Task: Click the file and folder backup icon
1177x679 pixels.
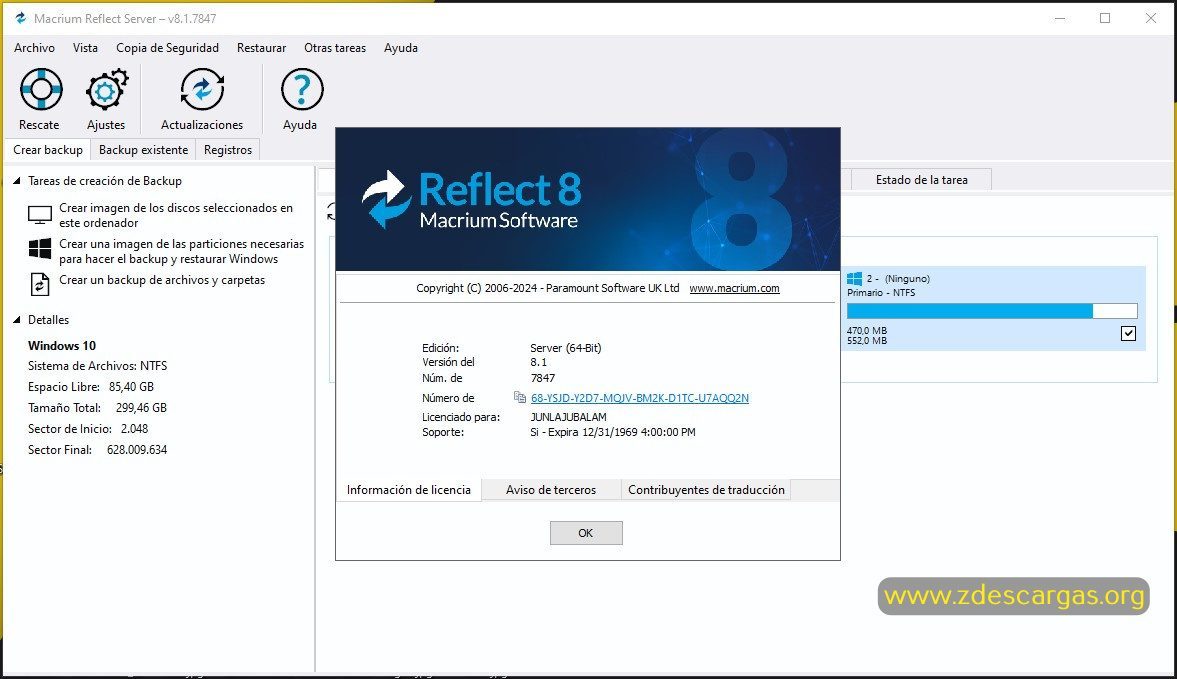Action: 40,284
